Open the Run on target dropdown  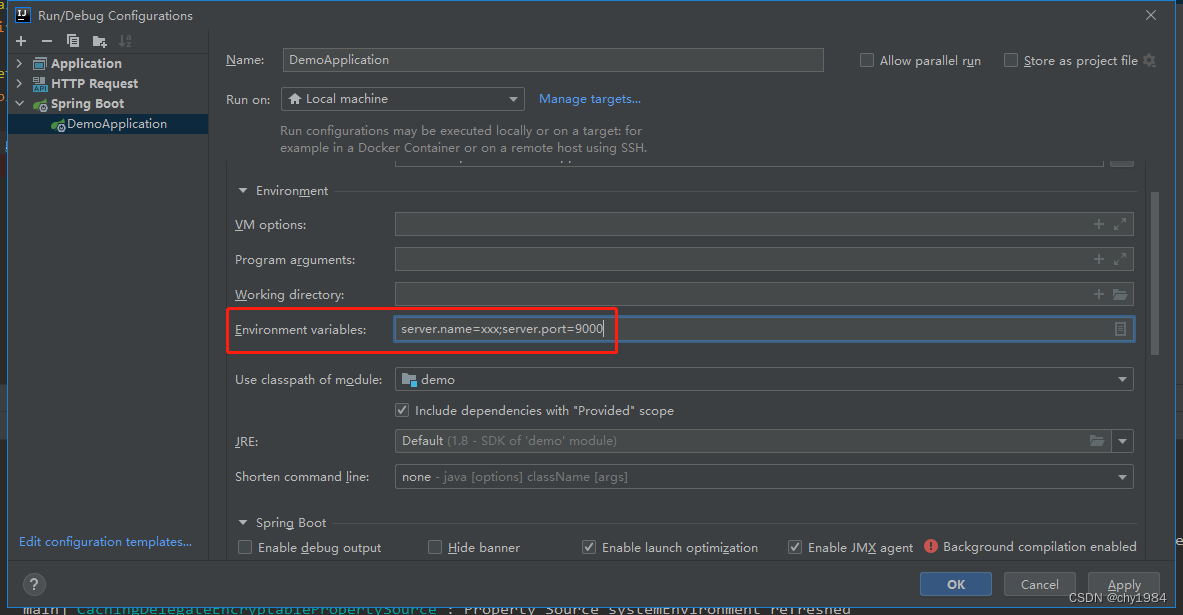coord(511,99)
